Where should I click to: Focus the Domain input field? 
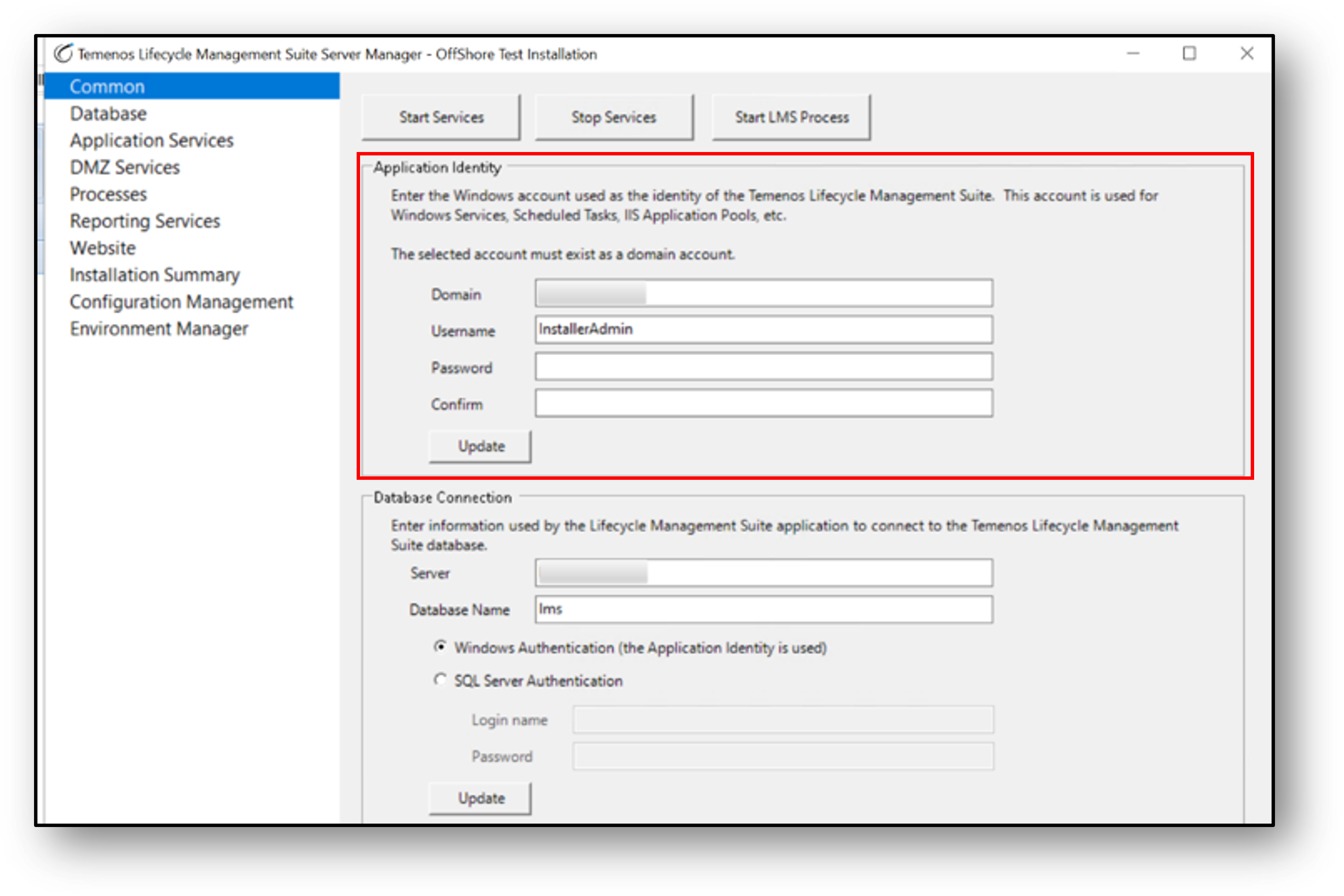point(764,294)
